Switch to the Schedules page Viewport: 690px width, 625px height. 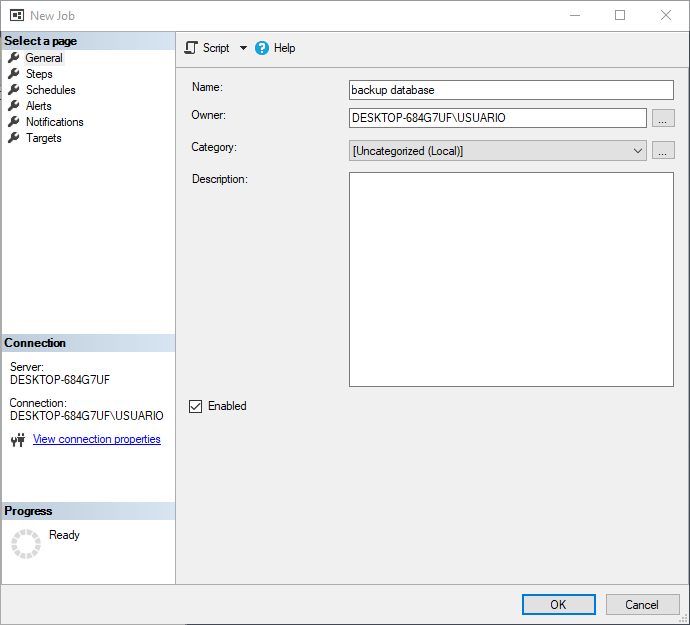pyautogui.click(x=51, y=90)
